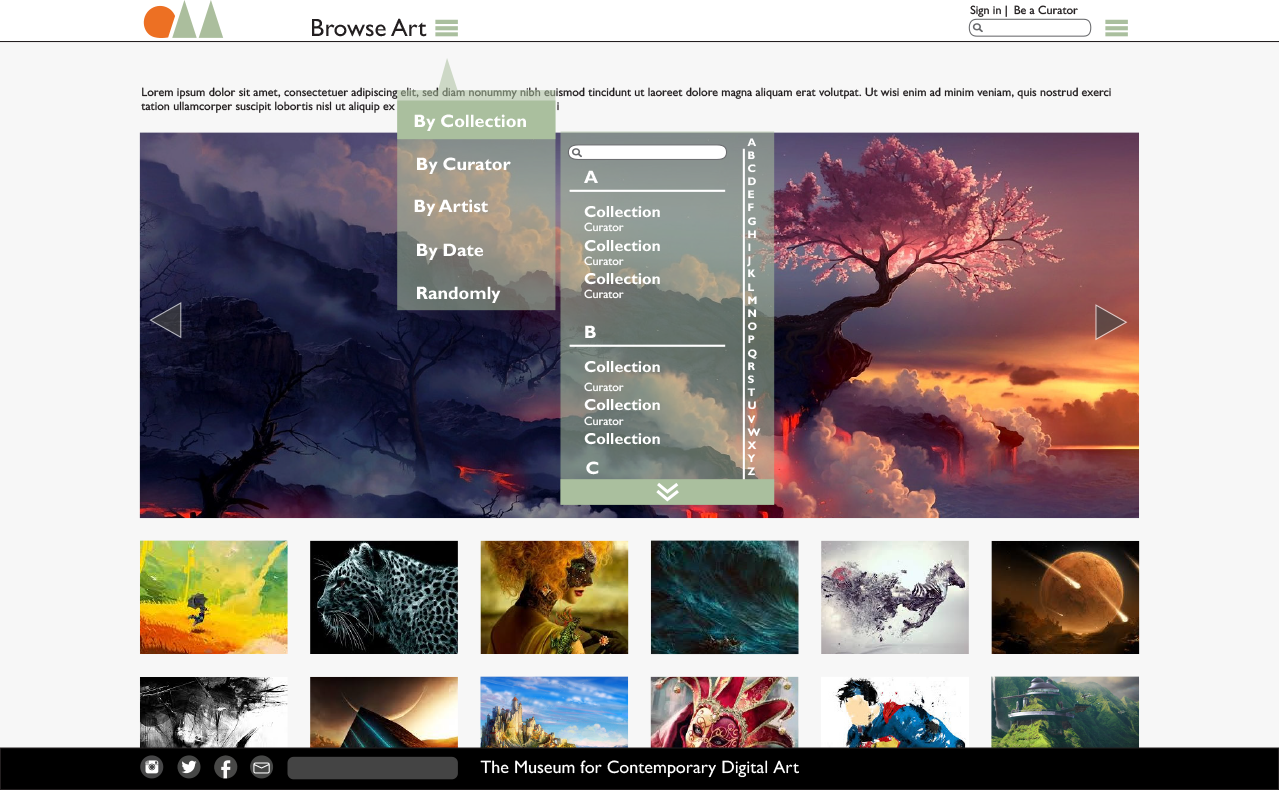Expand collection list with double chevron

pyautogui.click(x=667, y=491)
